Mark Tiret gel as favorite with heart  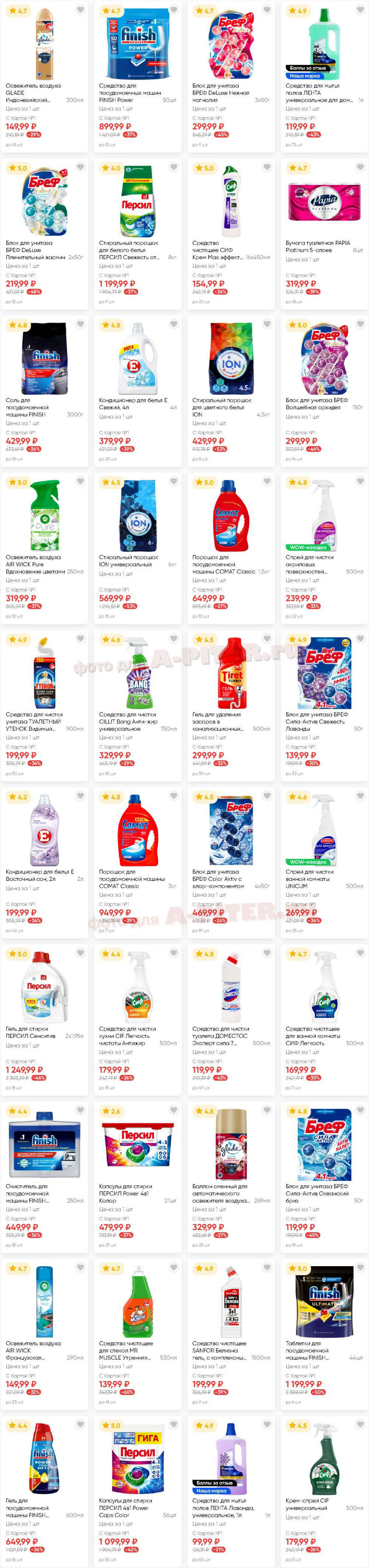pos(267,639)
